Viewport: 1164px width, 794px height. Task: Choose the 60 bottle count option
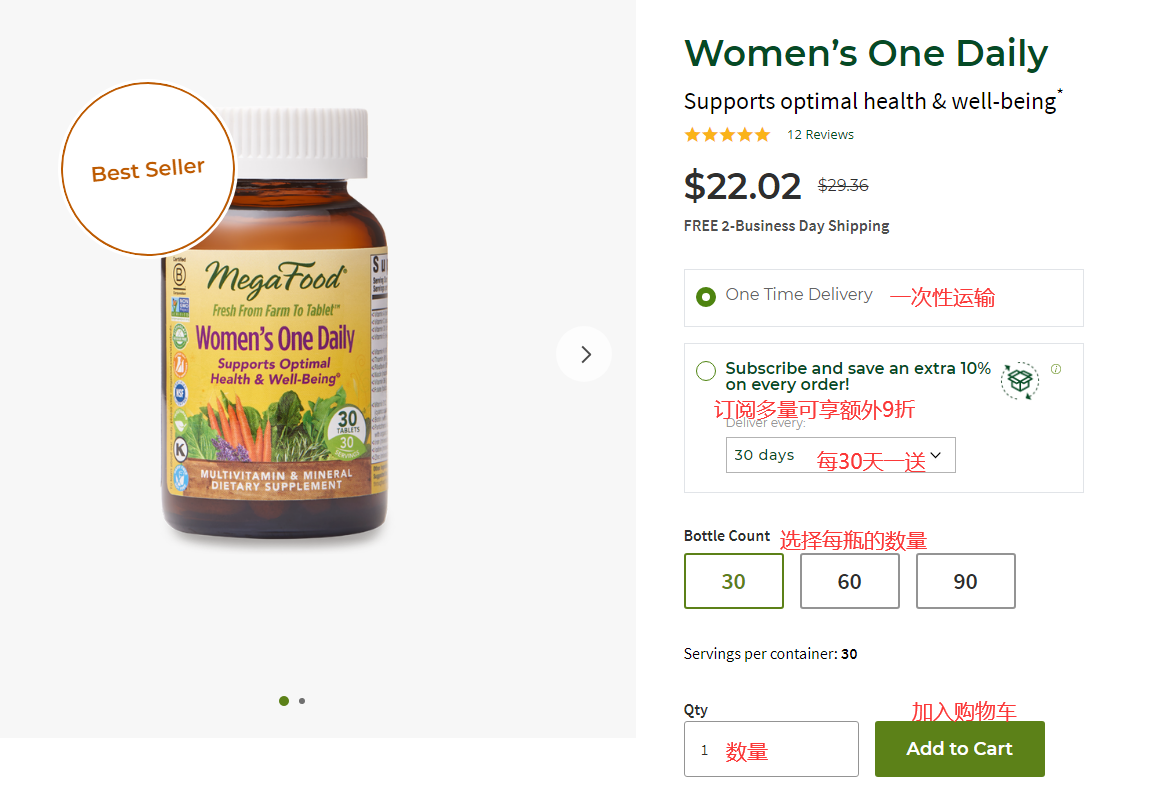tap(849, 581)
